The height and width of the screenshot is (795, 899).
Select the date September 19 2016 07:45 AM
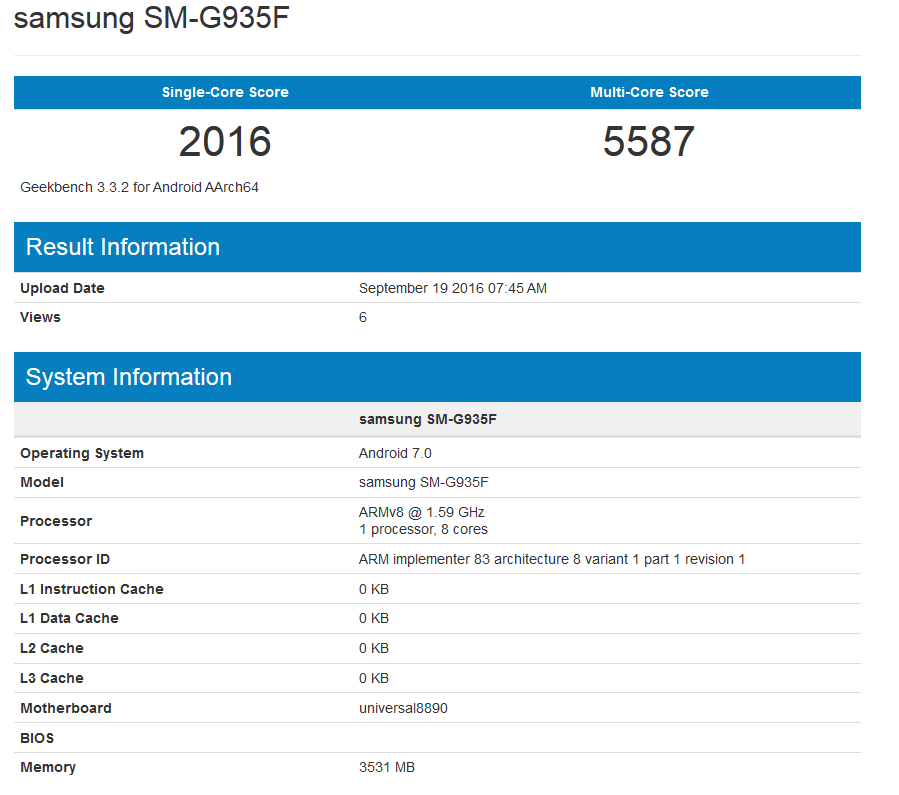(453, 288)
